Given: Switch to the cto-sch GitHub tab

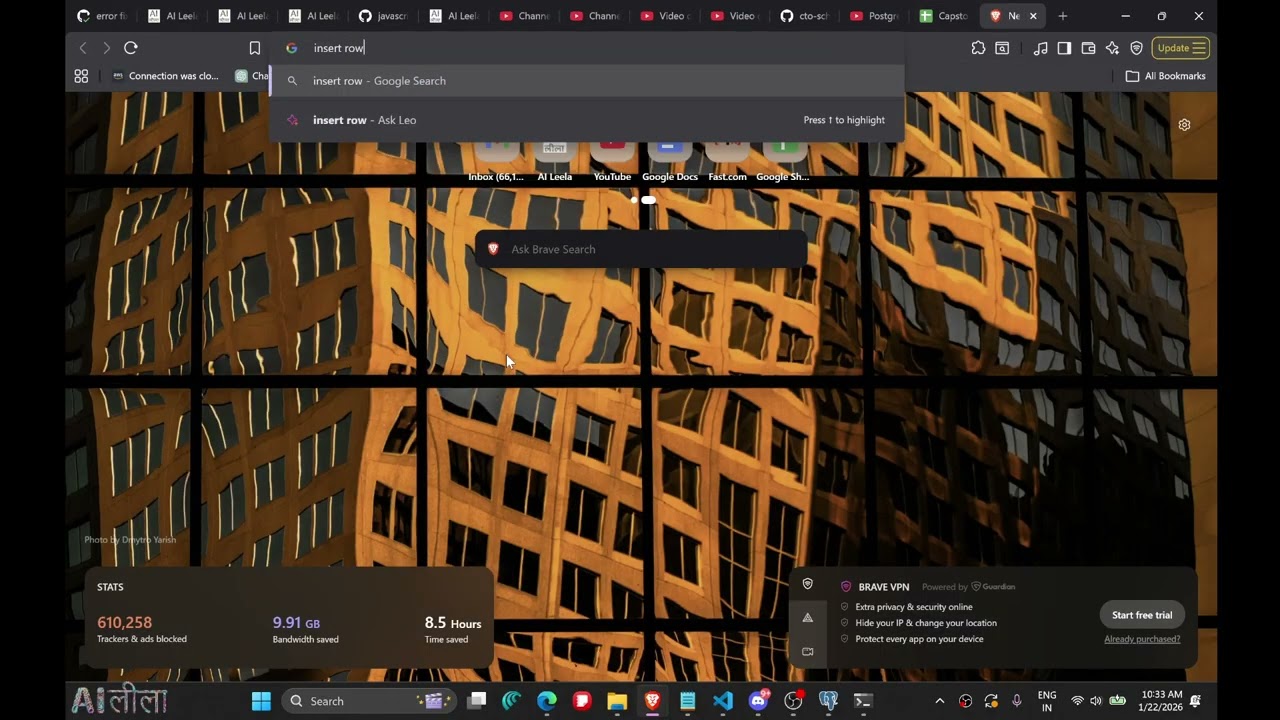Looking at the screenshot, I should (805, 16).
